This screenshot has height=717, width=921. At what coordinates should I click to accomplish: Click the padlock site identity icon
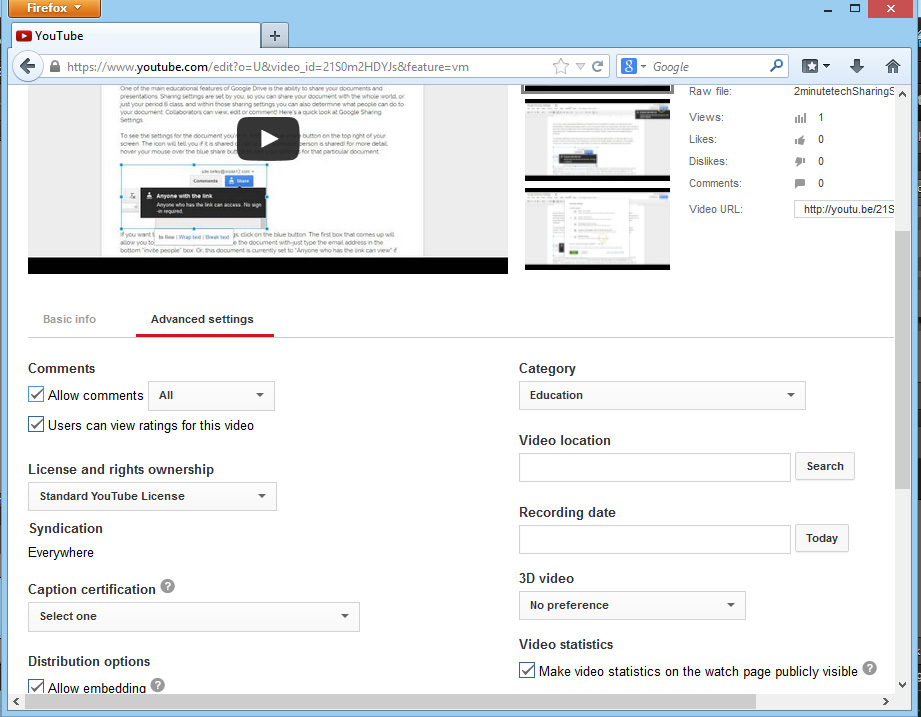pos(55,66)
